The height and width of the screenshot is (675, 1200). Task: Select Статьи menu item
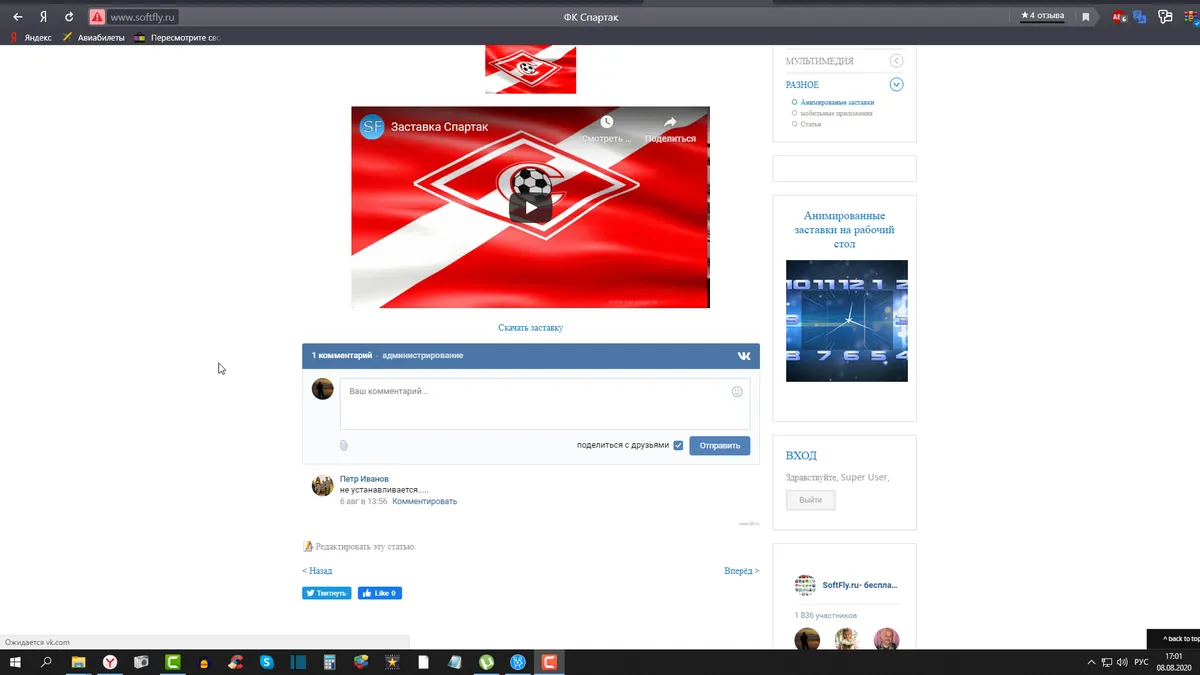(x=811, y=124)
